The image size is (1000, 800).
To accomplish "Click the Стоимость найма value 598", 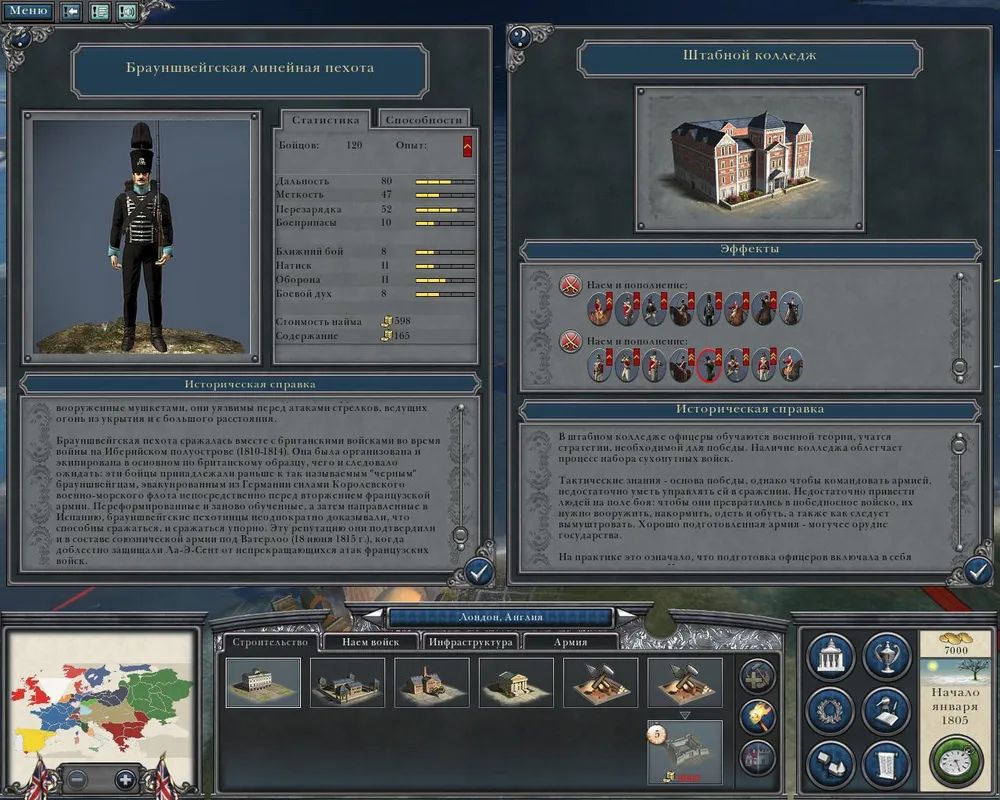I will coord(402,321).
